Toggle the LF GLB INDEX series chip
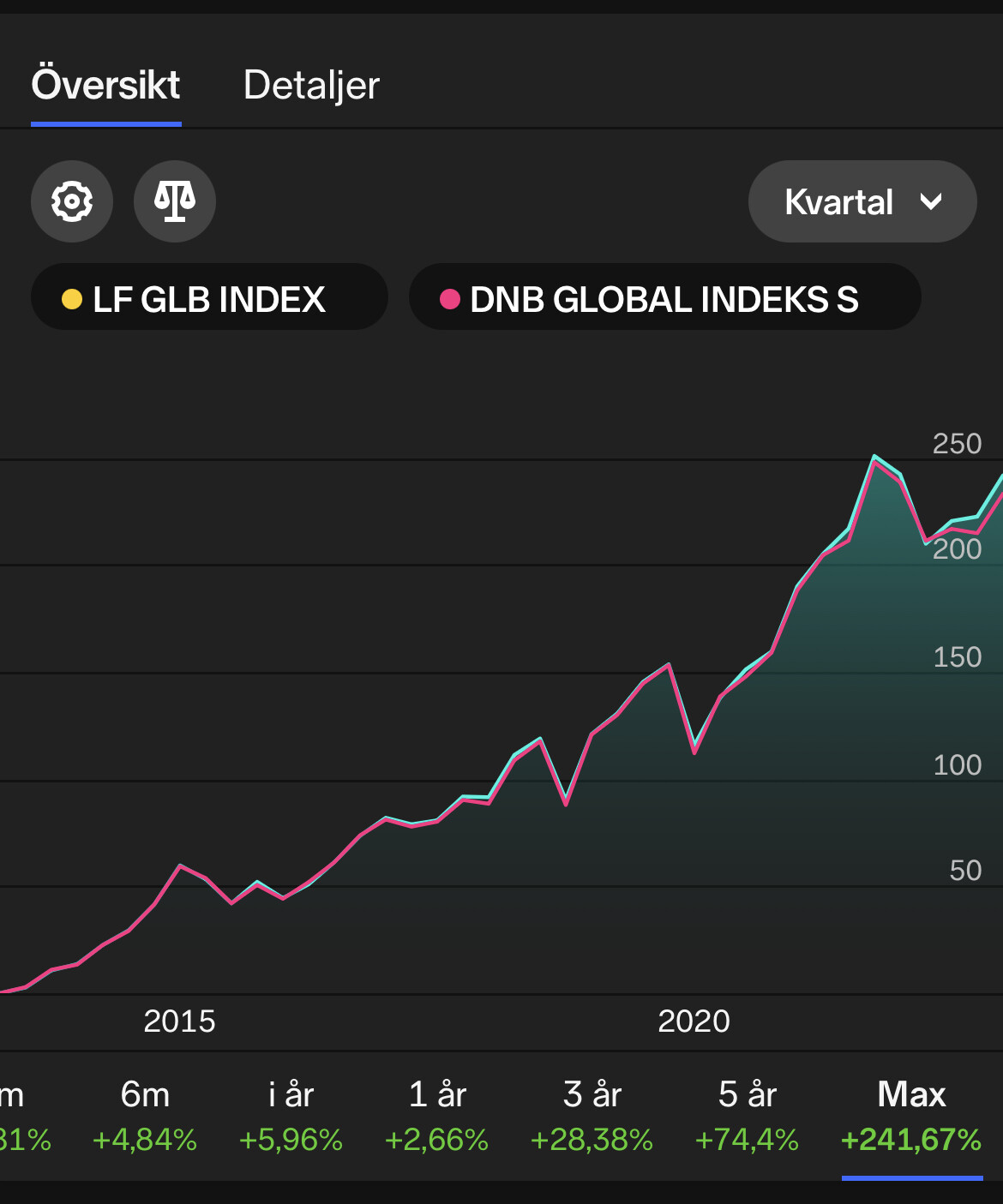This screenshot has height=1204, width=1003. pos(209,297)
